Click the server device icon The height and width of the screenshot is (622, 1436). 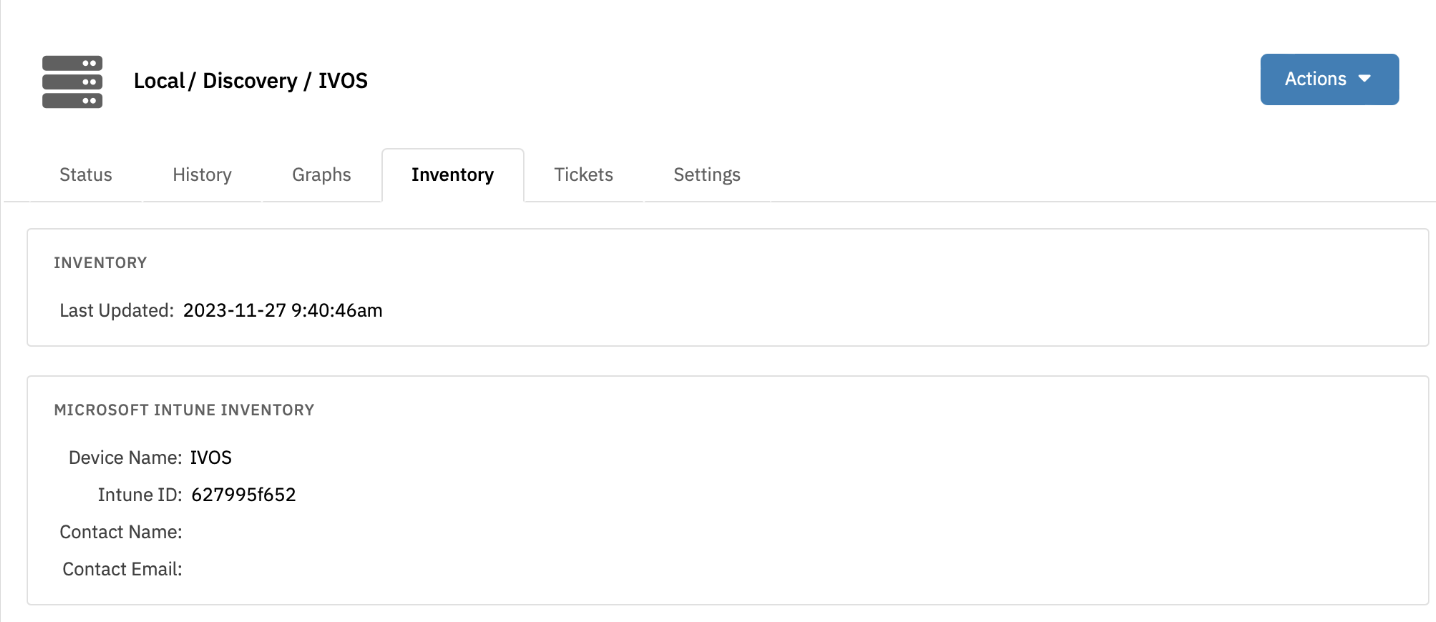(72, 81)
